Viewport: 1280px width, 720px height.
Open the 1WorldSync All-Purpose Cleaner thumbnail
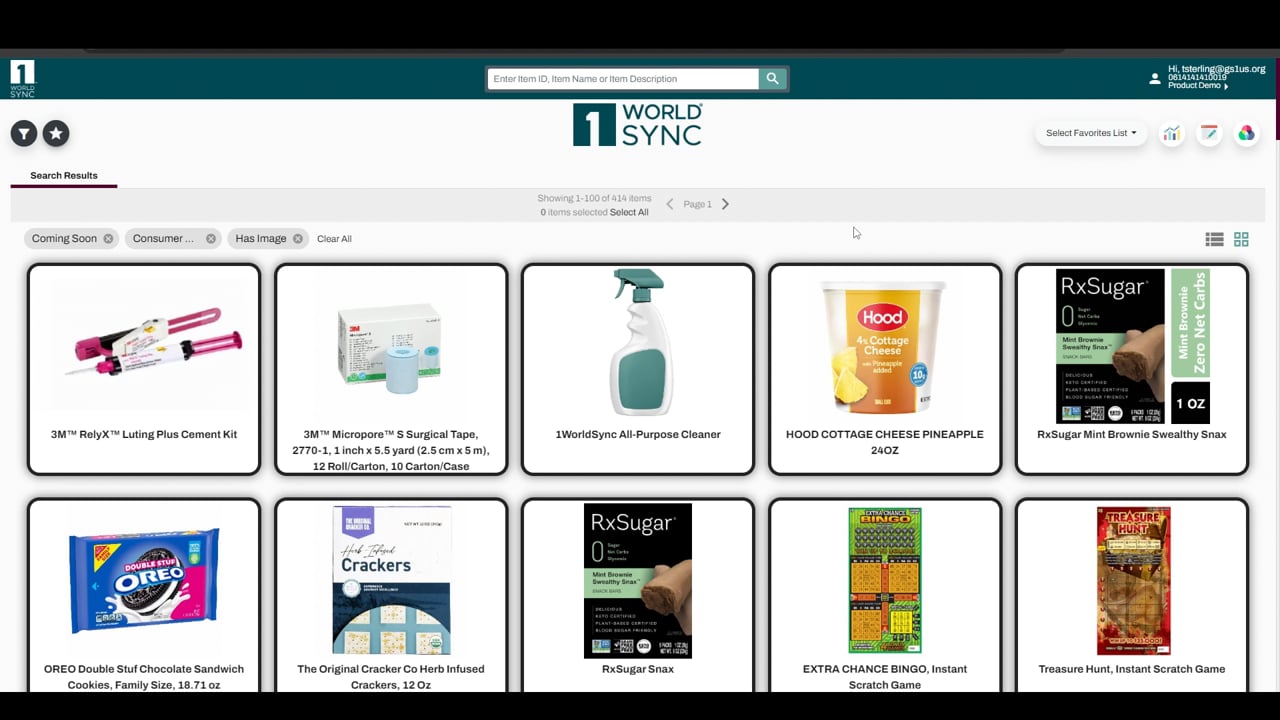click(x=638, y=342)
